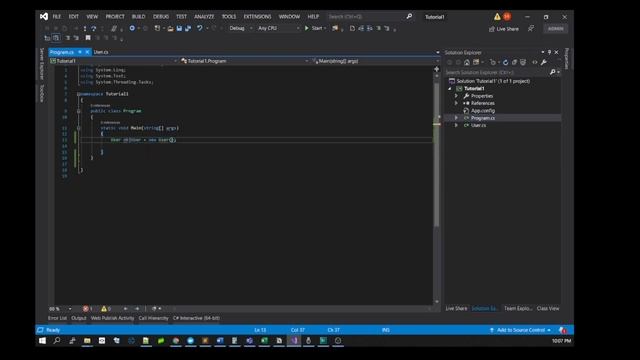
Task: Click the bookmark icon in second toolbar row
Action: 88,38
